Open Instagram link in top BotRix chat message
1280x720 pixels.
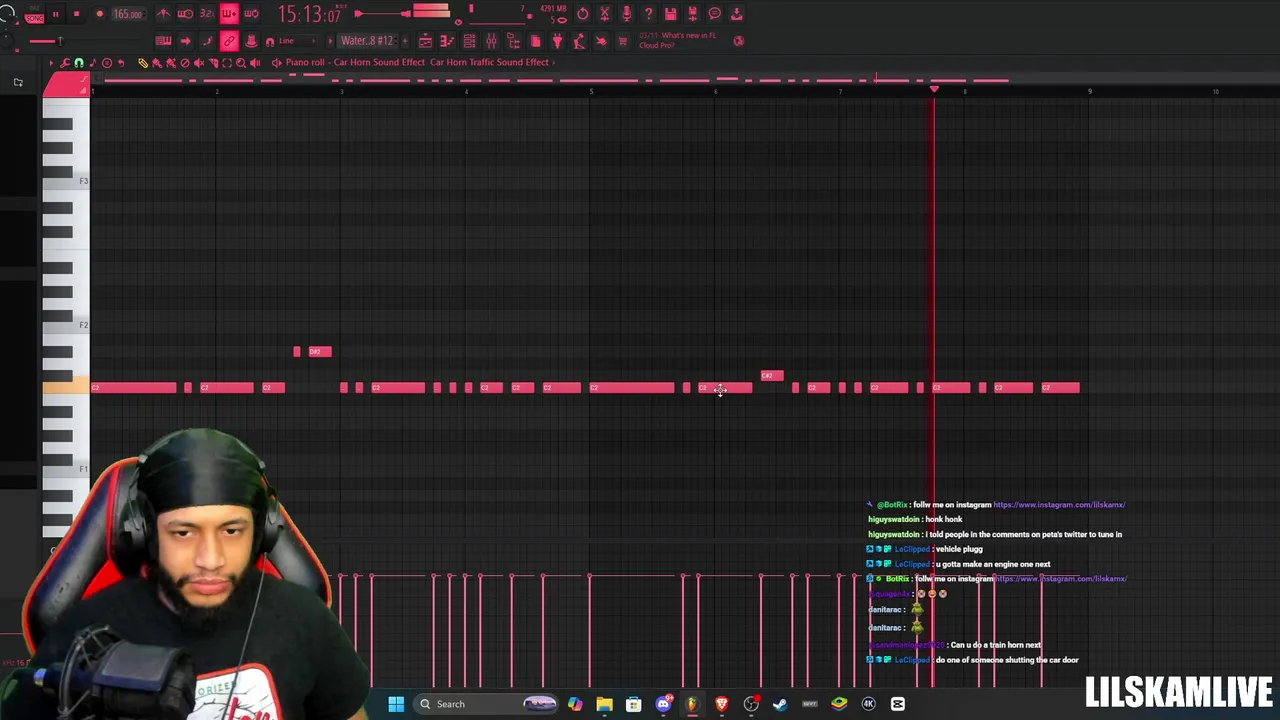pyautogui.click(x=1059, y=505)
